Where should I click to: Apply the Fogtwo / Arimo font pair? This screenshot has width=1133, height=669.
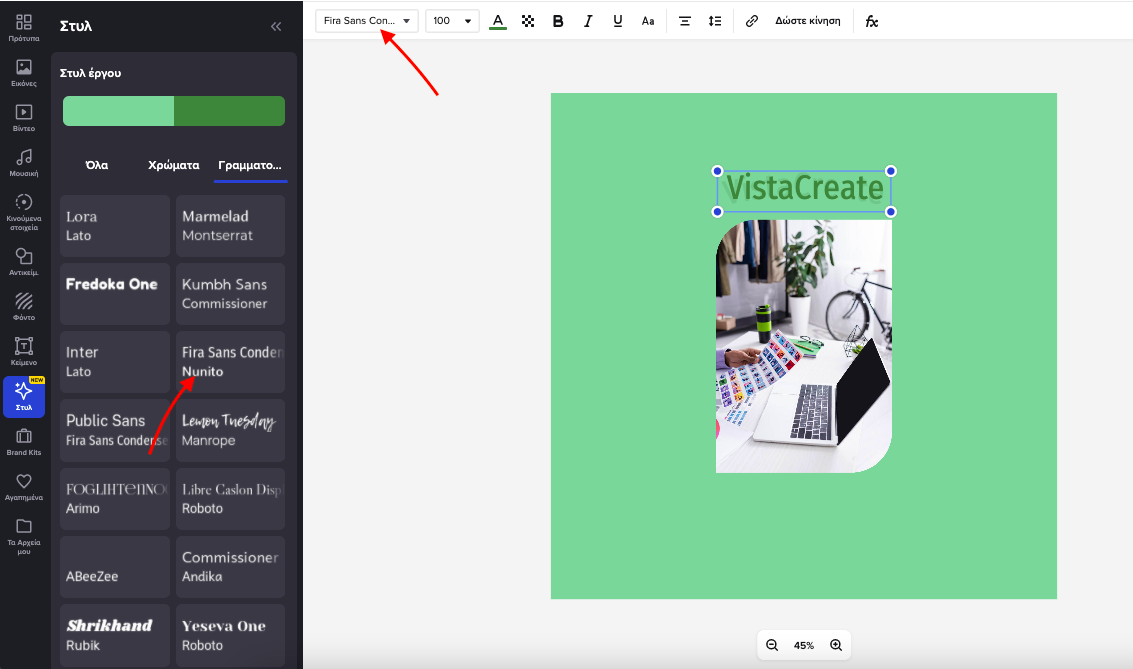[115, 498]
